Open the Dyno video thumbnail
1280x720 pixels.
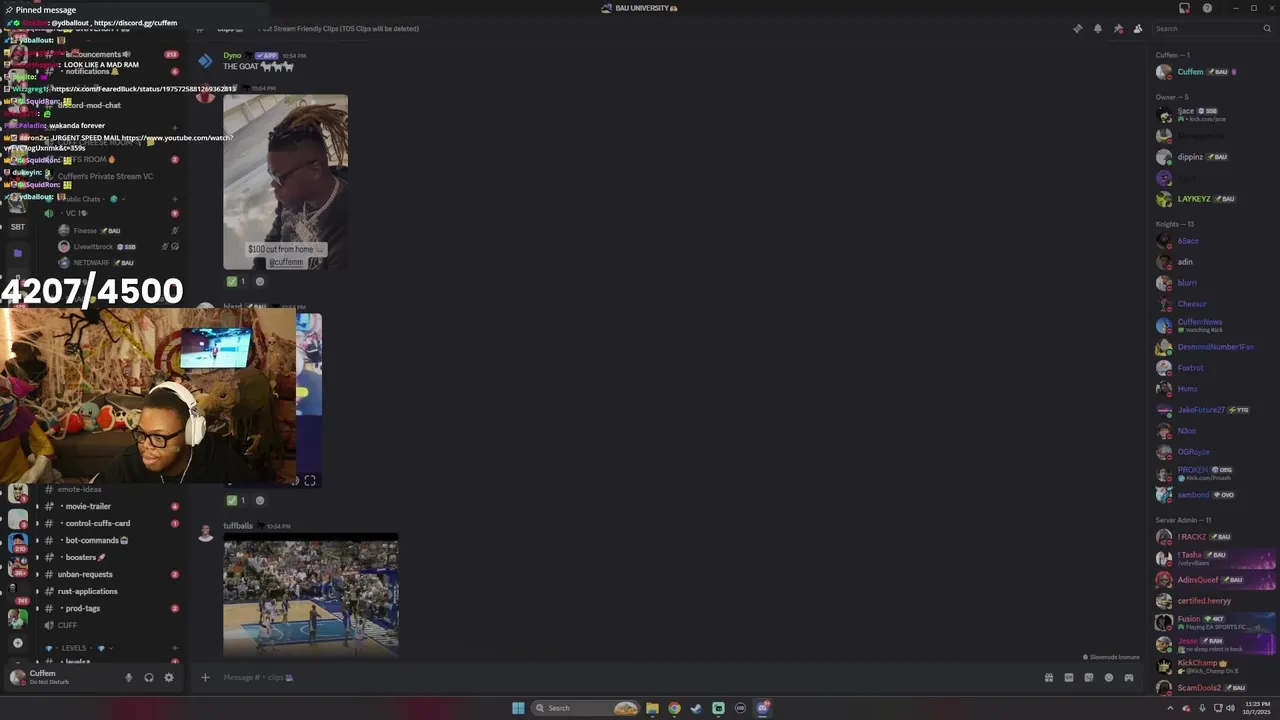(286, 182)
